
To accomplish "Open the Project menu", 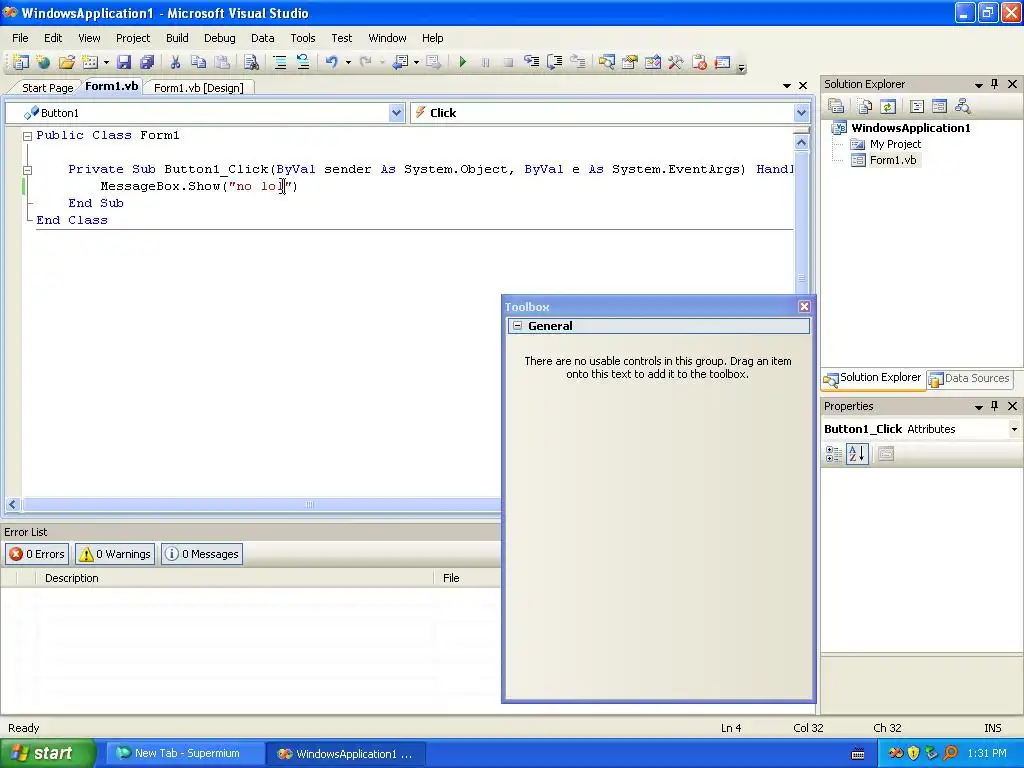I will tap(133, 38).
